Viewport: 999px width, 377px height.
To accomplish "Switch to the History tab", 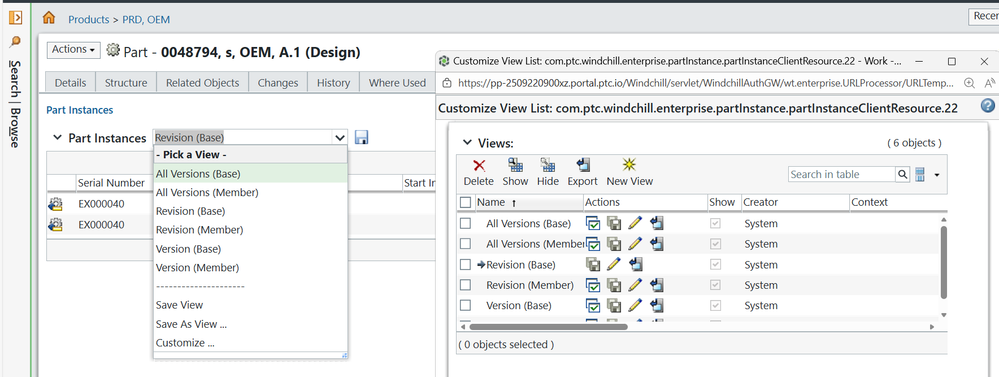I will pyautogui.click(x=333, y=83).
